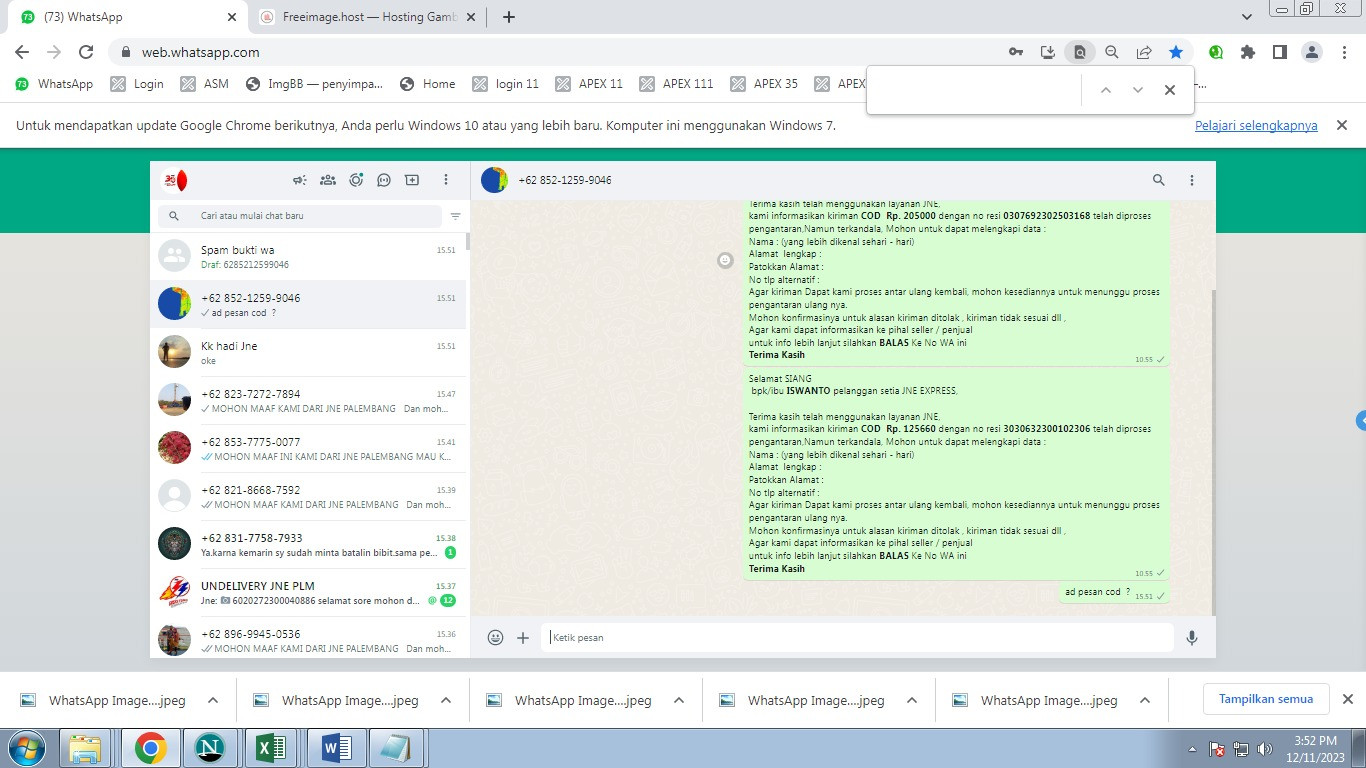Close the downloads bar
The width and height of the screenshot is (1366, 768).
pyautogui.click(x=1347, y=699)
